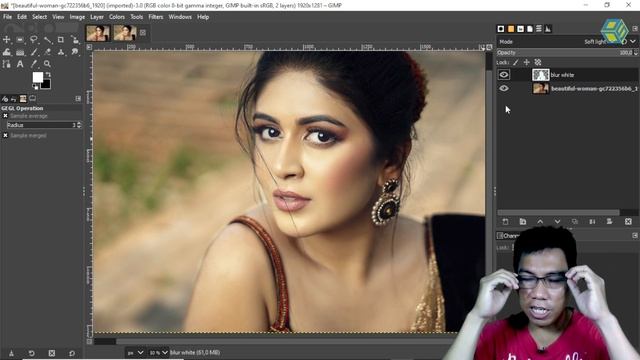Close the current image tab
This screenshot has height=360, width=640.
coord(143,33)
